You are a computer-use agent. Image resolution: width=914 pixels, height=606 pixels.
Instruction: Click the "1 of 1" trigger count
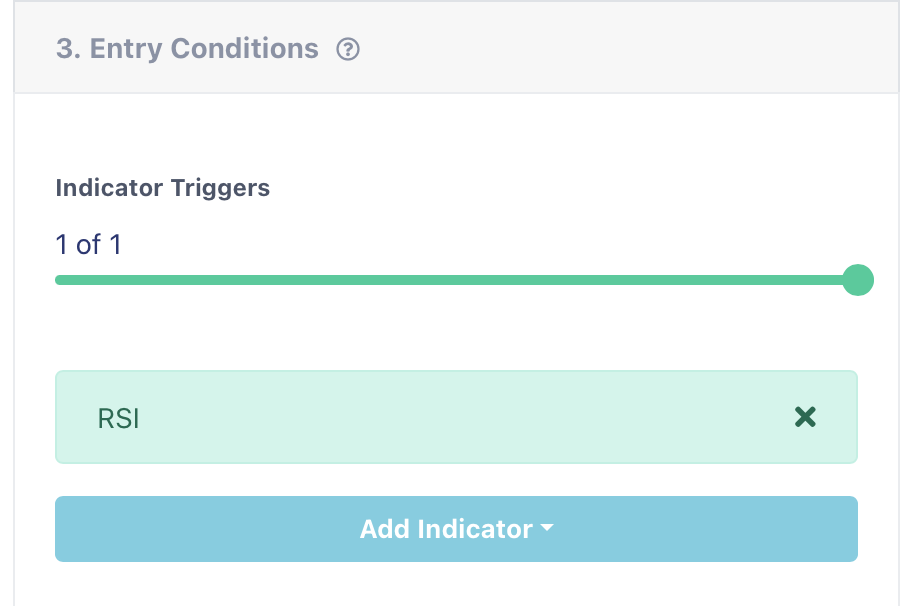click(89, 245)
